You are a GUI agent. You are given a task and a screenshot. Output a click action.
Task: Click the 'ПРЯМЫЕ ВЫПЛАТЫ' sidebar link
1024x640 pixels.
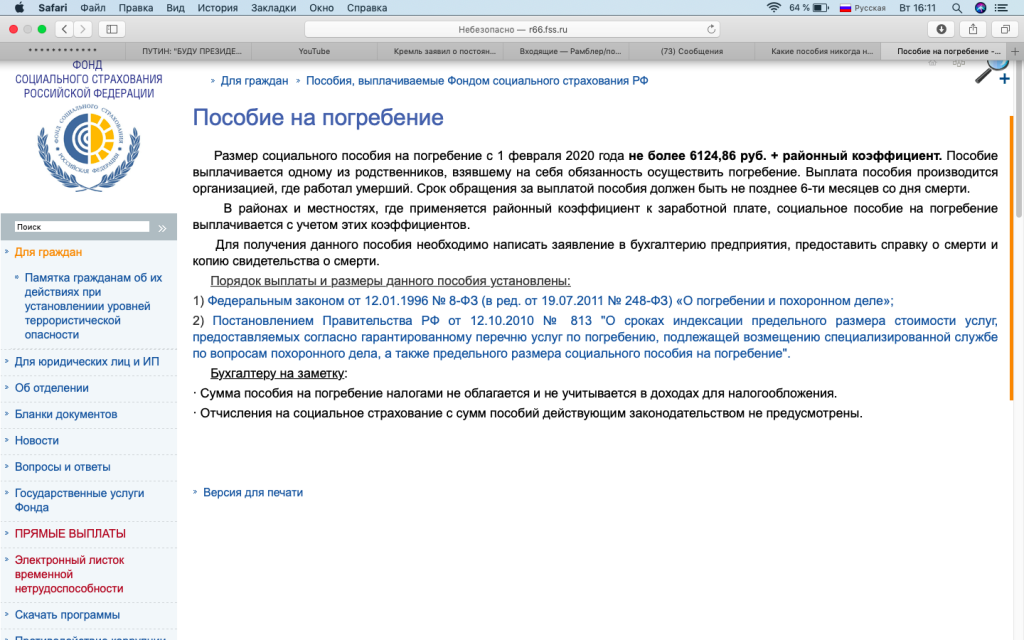(x=70, y=533)
